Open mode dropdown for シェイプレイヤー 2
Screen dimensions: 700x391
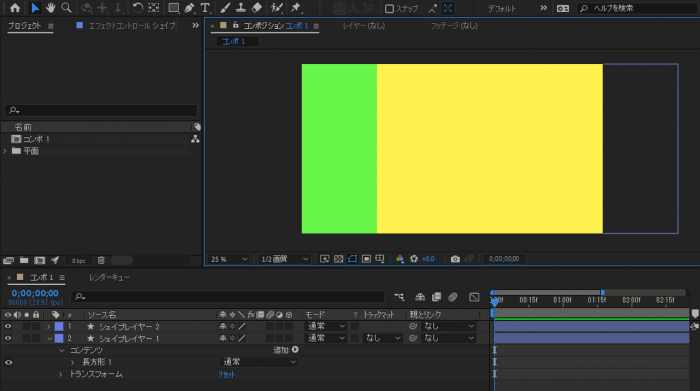tap(325, 326)
